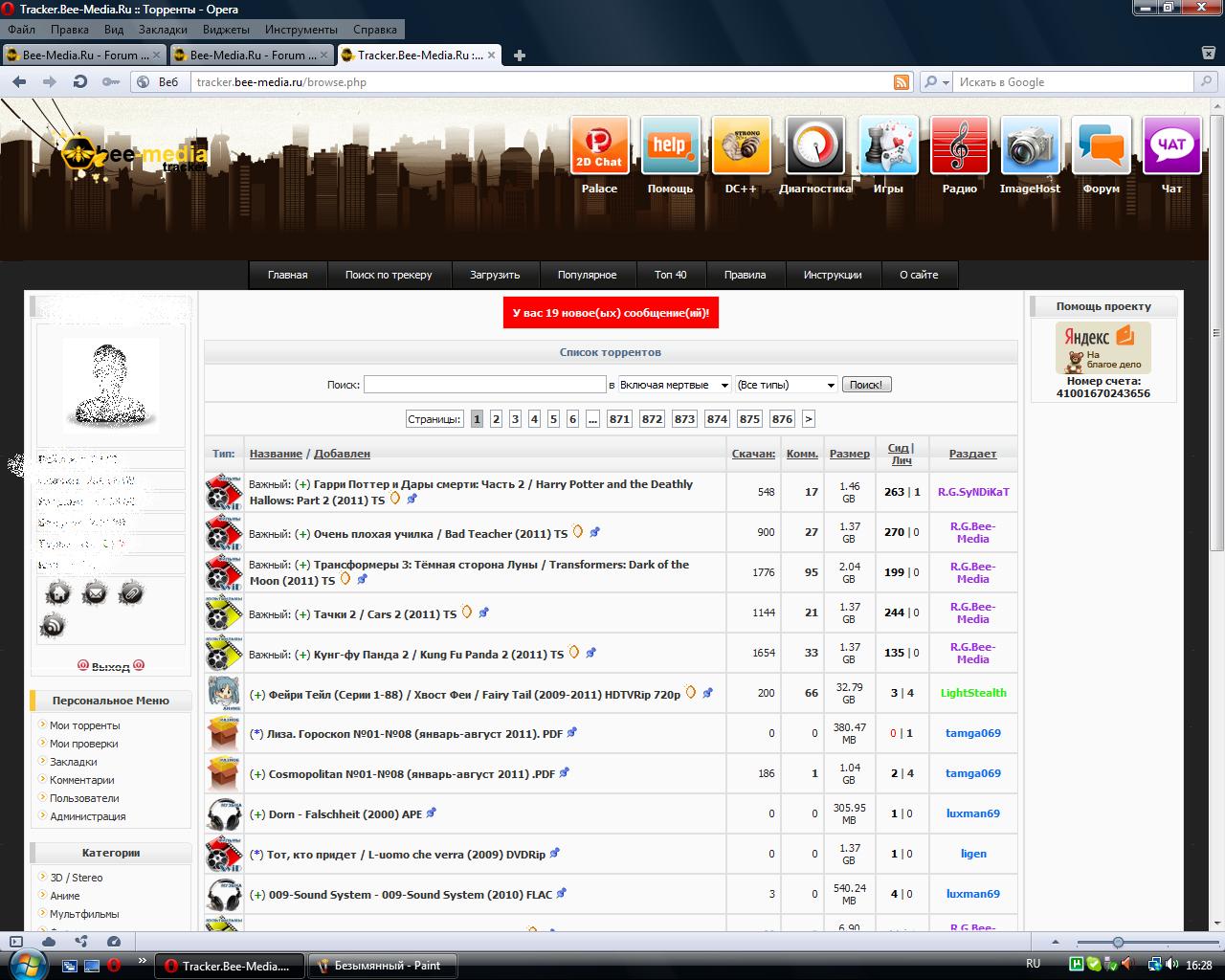The image size is (1225, 980).
Task: Open the Топ 40 nav item
Action: (670, 275)
